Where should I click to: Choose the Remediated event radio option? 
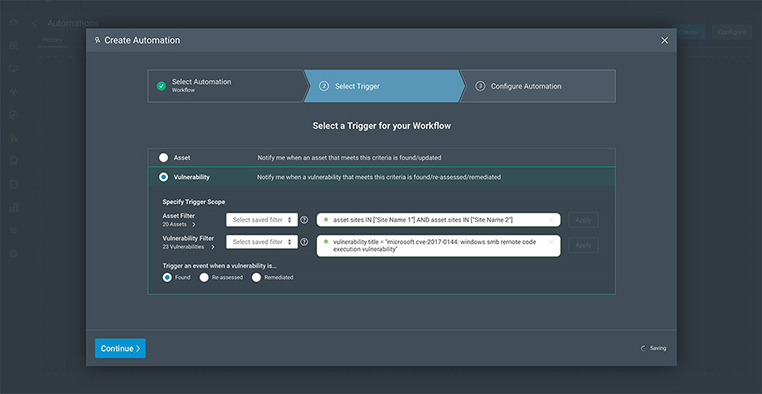256,277
